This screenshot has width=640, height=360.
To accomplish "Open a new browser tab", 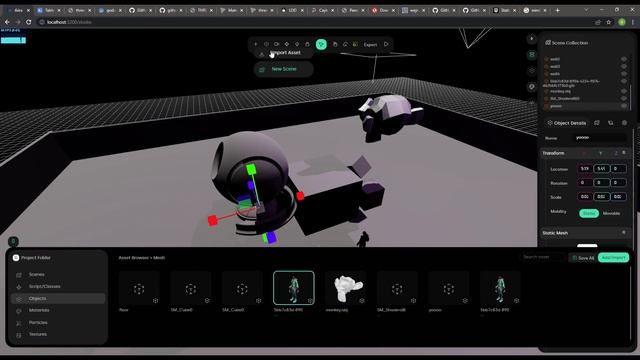I will (558, 10).
